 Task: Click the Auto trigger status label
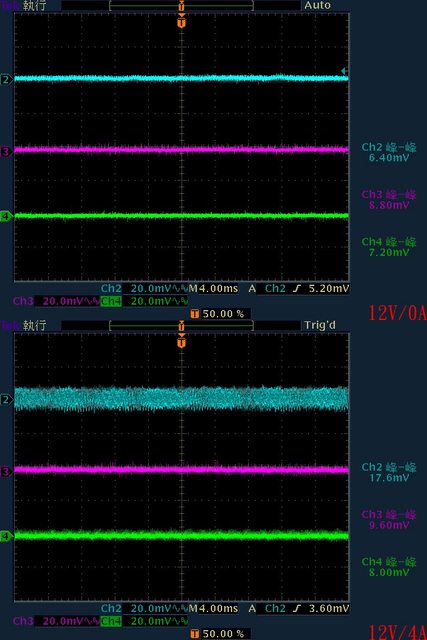coord(317,5)
